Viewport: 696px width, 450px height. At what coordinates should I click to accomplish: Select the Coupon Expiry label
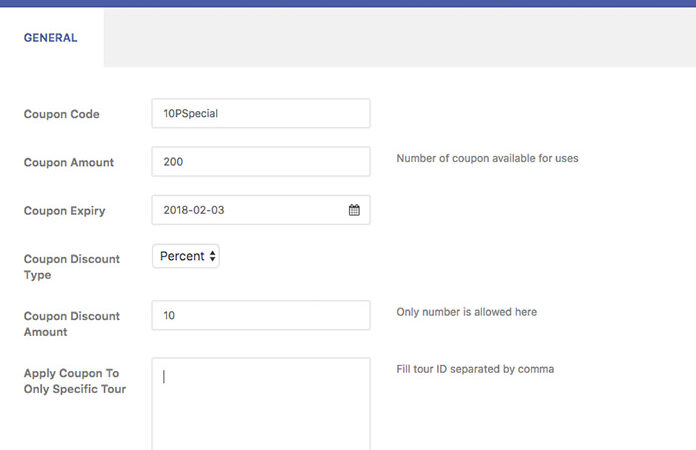[x=64, y=211]
